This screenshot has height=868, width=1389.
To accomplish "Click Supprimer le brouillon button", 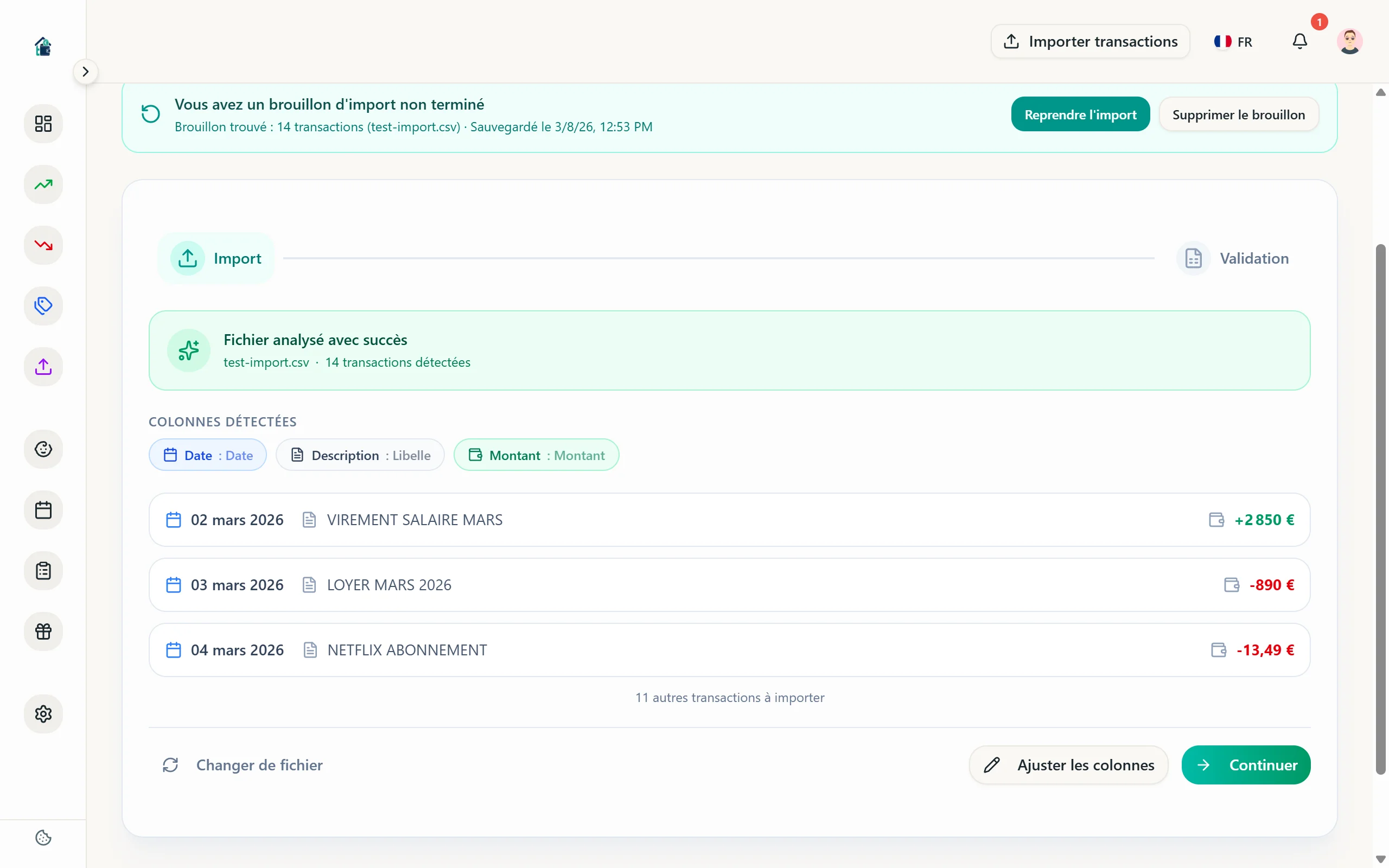I will tap(1238, 114).
